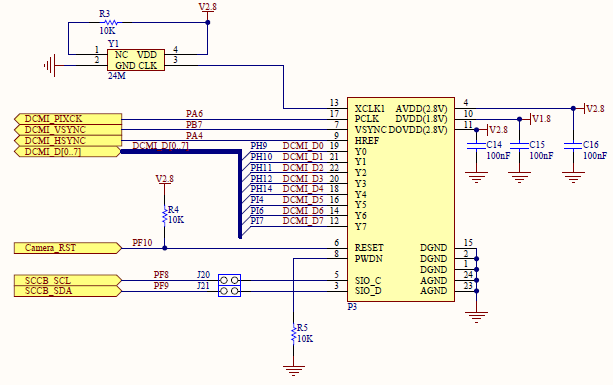
Task: Click the C14 capacitor symbol
Action: point(476,146)
